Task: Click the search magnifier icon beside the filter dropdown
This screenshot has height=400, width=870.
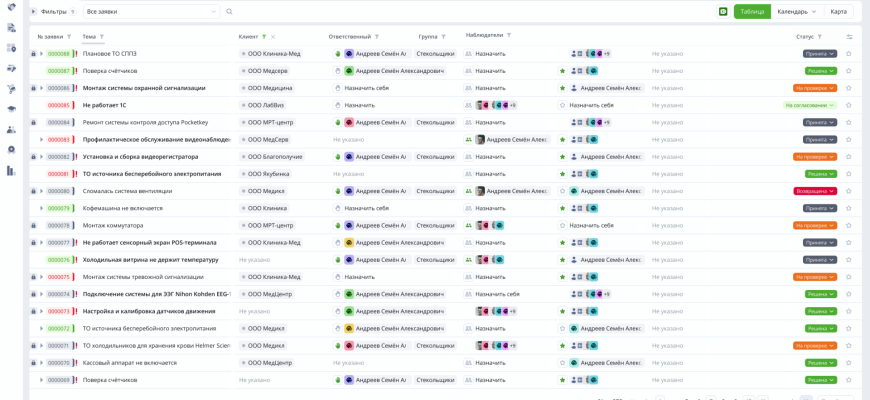Action: (x=229, y=12)
